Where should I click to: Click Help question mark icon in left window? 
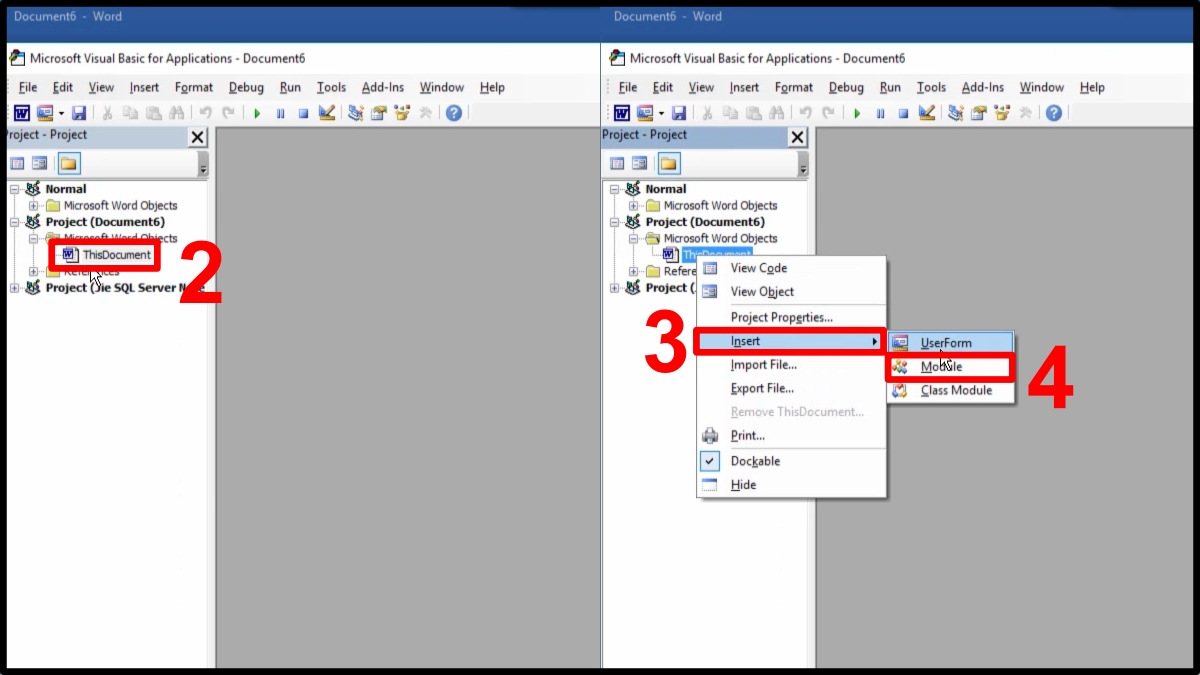tap(454, 113)
